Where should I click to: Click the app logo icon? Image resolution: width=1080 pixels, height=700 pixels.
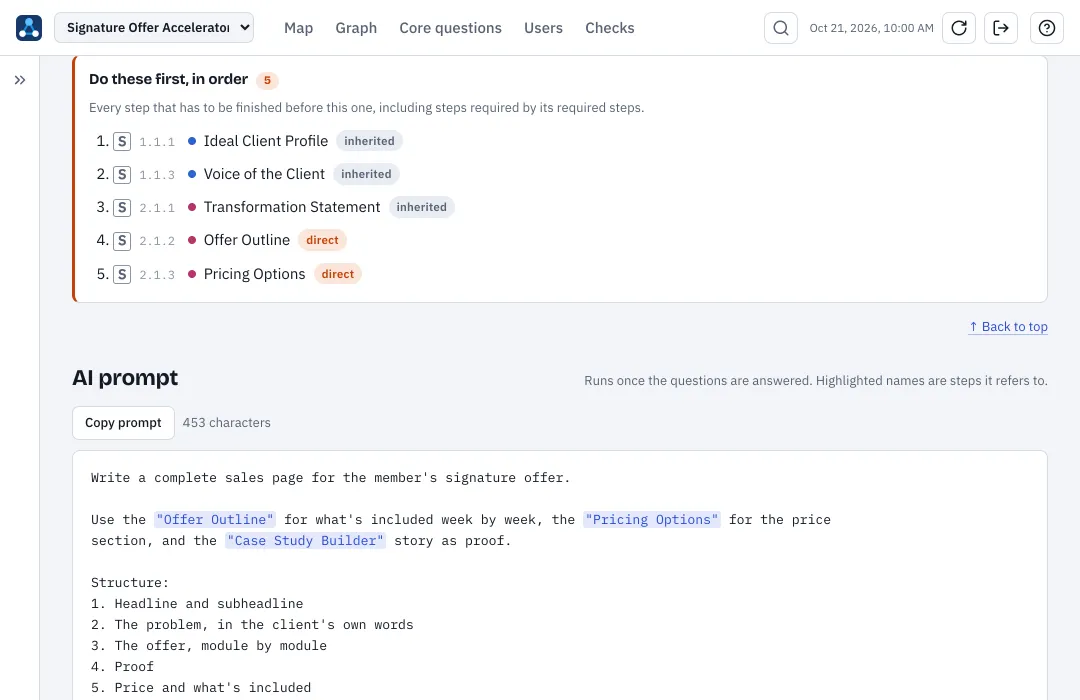29,28
